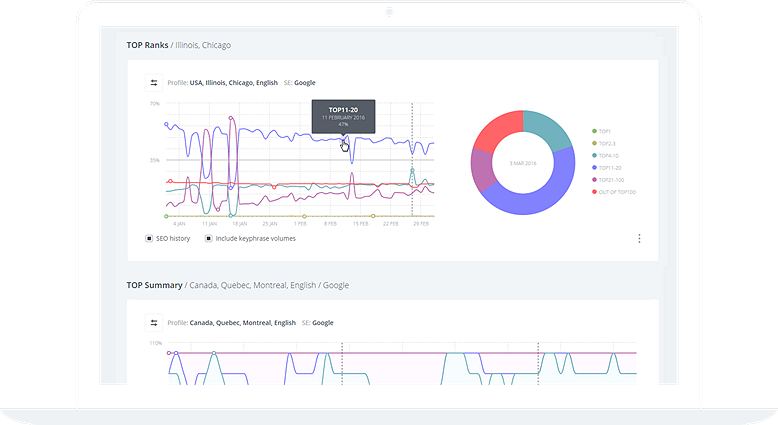Screen dimensions: 778x425
Task: Toggle Include keyphrase volumes checkbox
Action: tap(208, 239)
